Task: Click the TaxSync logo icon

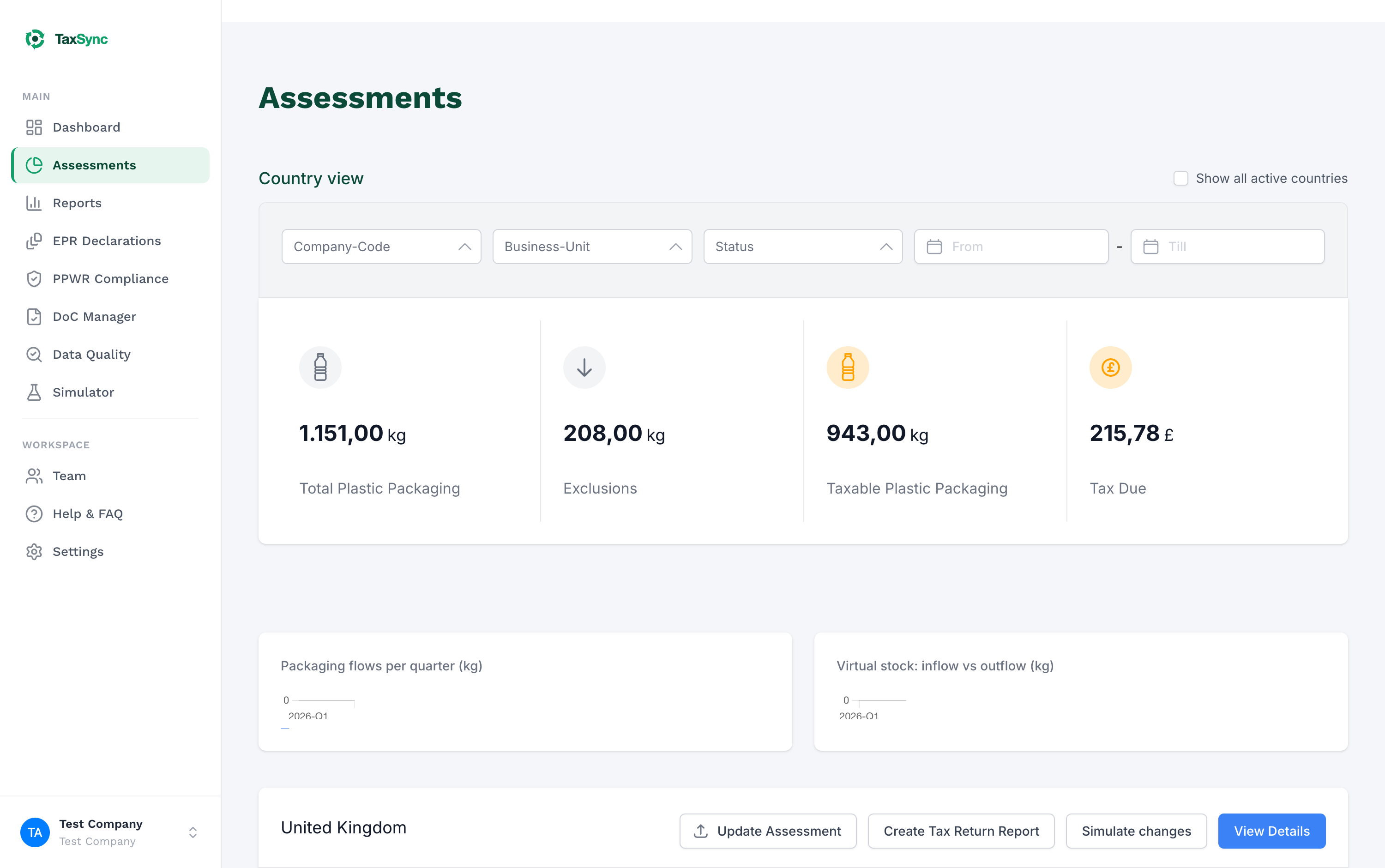Action: 35,39
